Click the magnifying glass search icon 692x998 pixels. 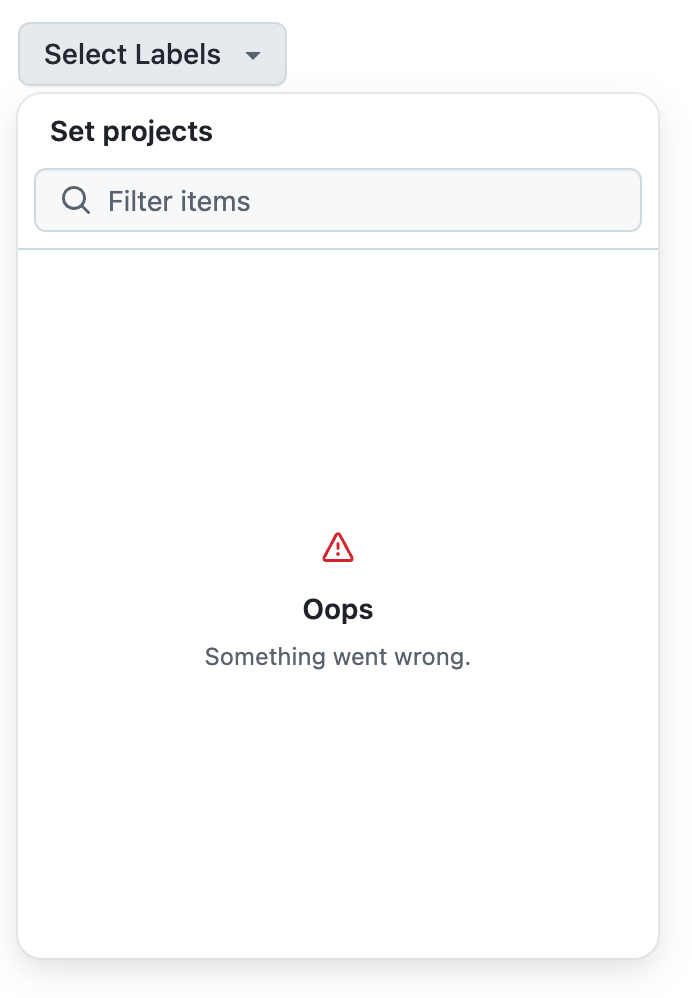click(76, 200)
